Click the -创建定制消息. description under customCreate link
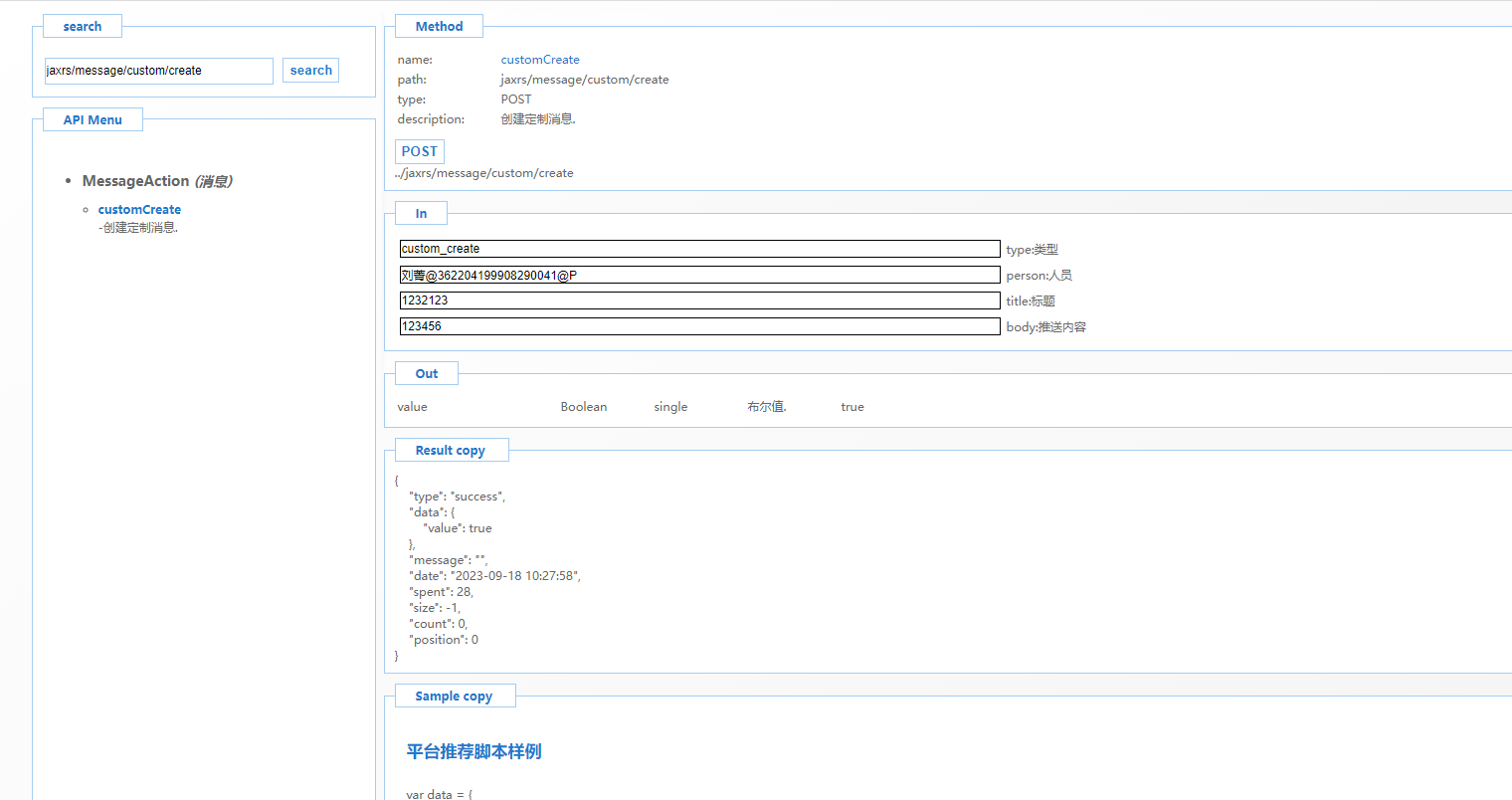The height and width of the screenshot is (800, 1512). pyautogui.click(x=138, y=228)
